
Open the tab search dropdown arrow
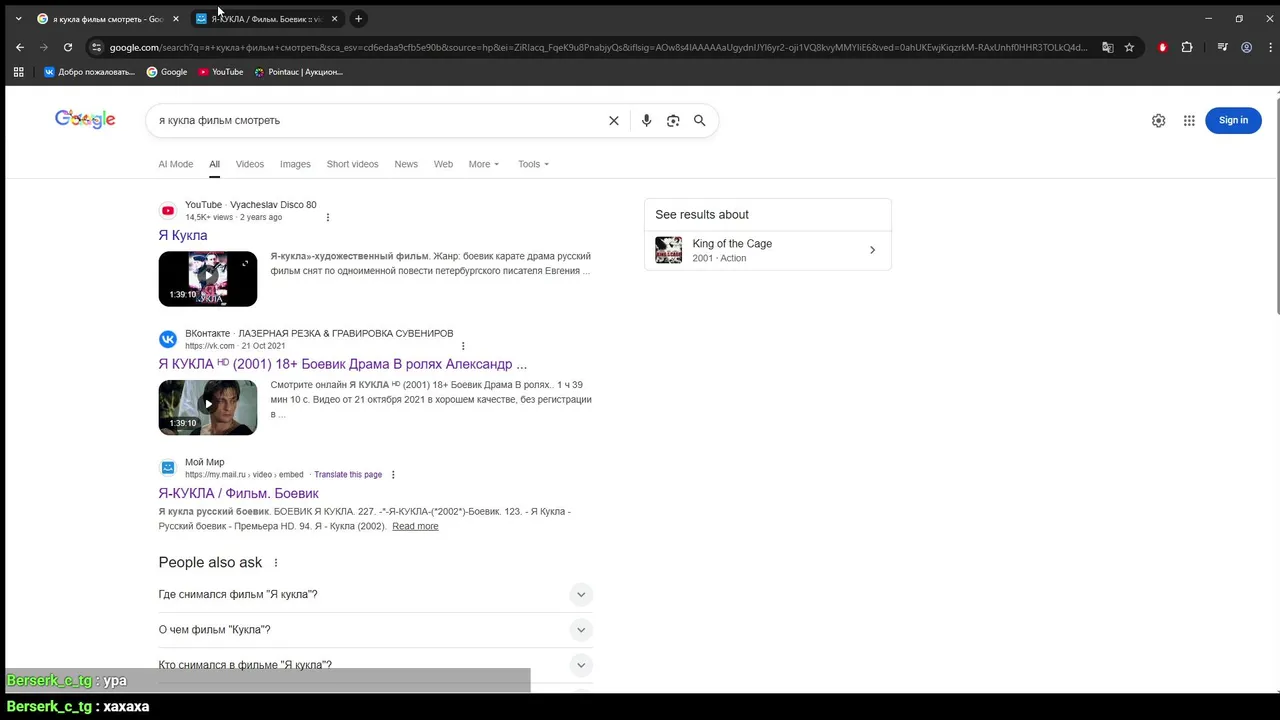click(x=18, y=18)
